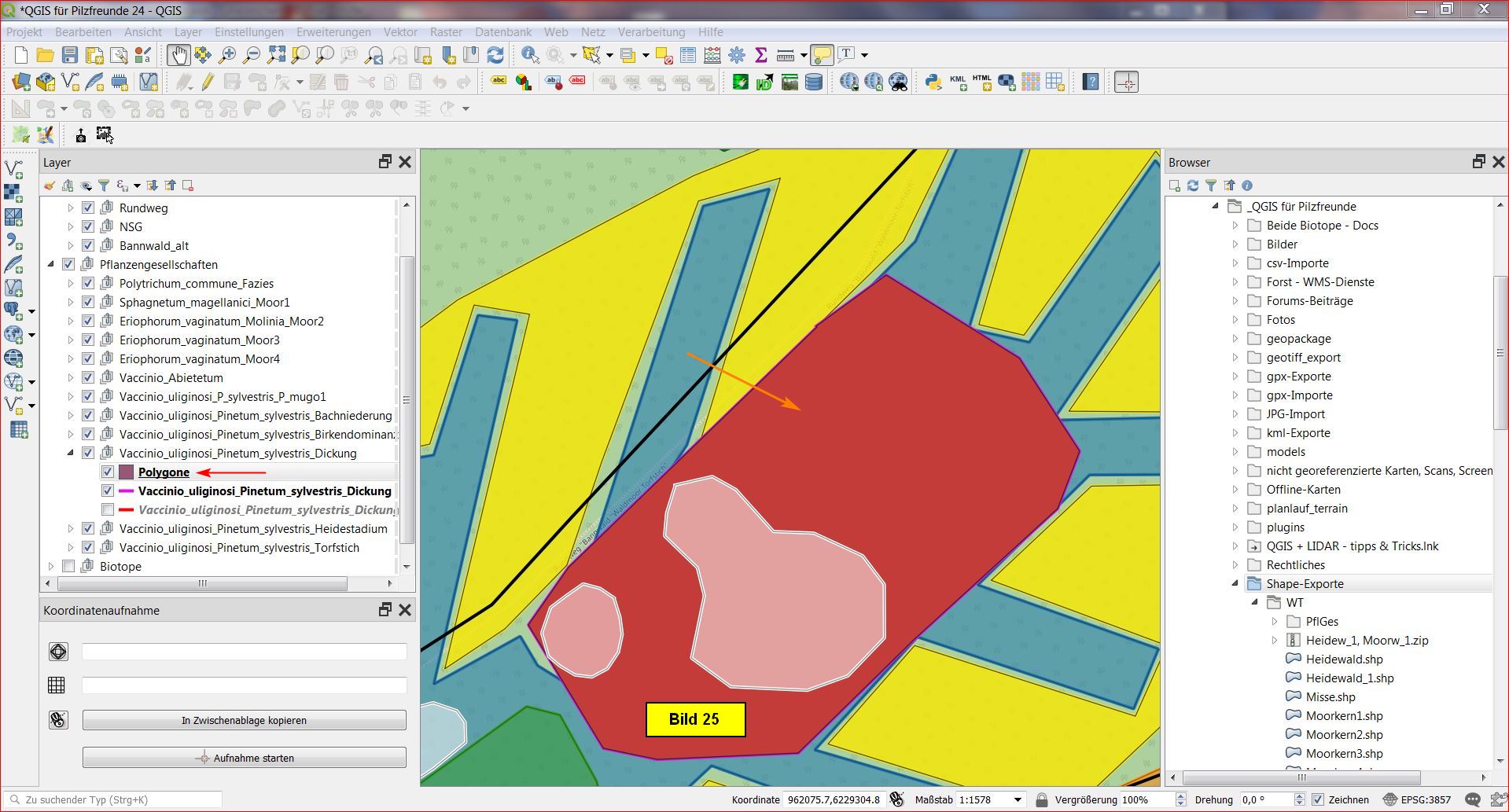Screen dimensions: 1509x812
Task: Collapse the Pflanzengesellschaften layer group
Action: pyautogui.click(x=51, y=265)
